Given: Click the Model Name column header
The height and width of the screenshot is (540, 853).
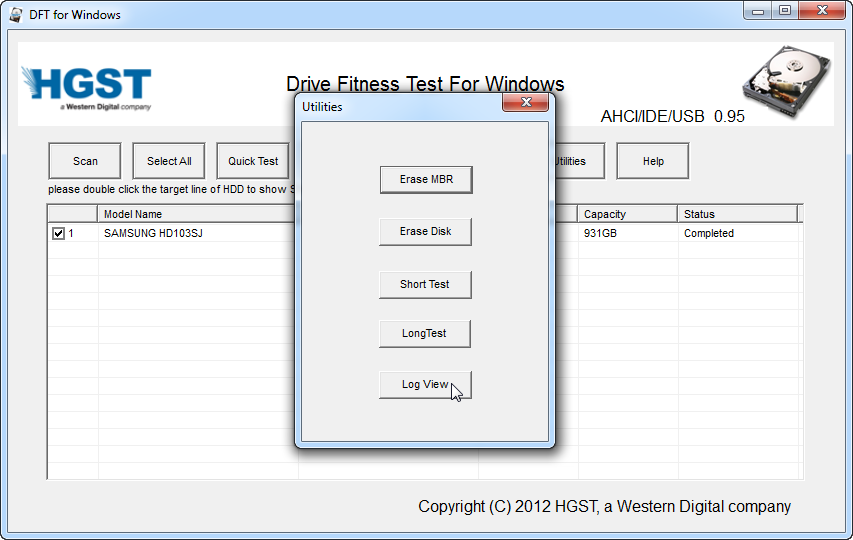Looking at the screenshot, I should (198, 214).
